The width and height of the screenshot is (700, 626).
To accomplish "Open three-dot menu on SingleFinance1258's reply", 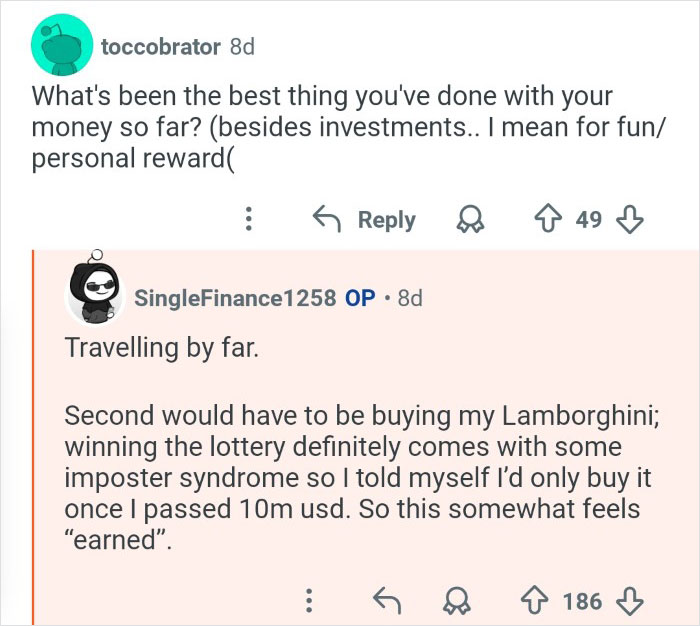I will (309, 600).
